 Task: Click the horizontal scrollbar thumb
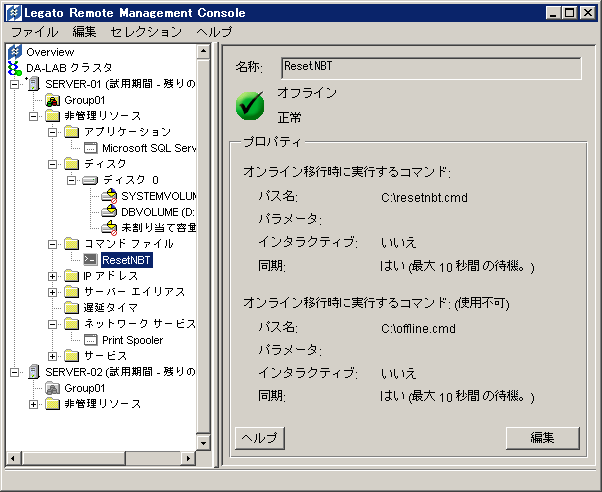(73, 458)
